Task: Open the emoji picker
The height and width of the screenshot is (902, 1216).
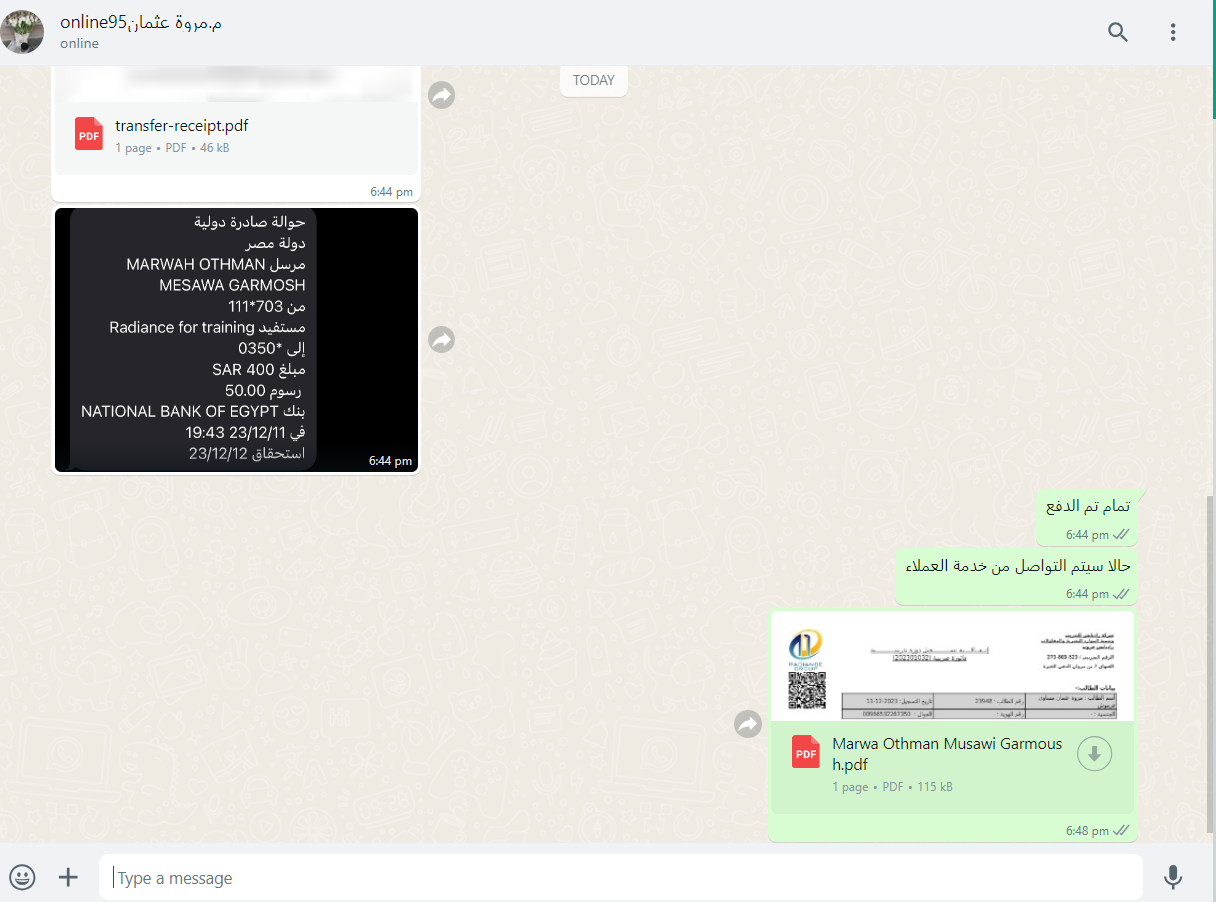Action: coord(22,878)
